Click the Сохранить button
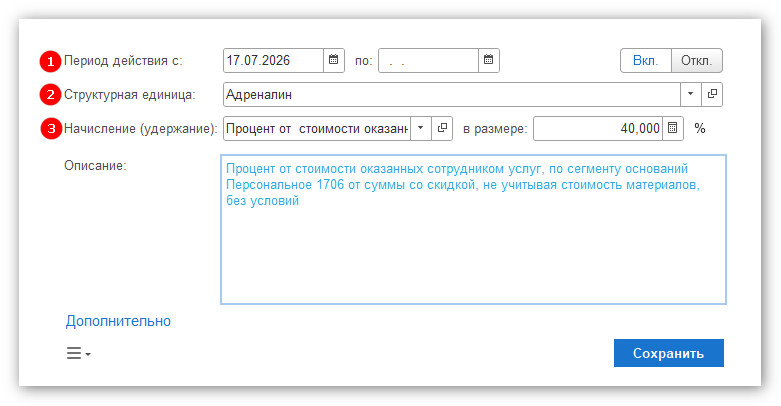 pos(668,353)
